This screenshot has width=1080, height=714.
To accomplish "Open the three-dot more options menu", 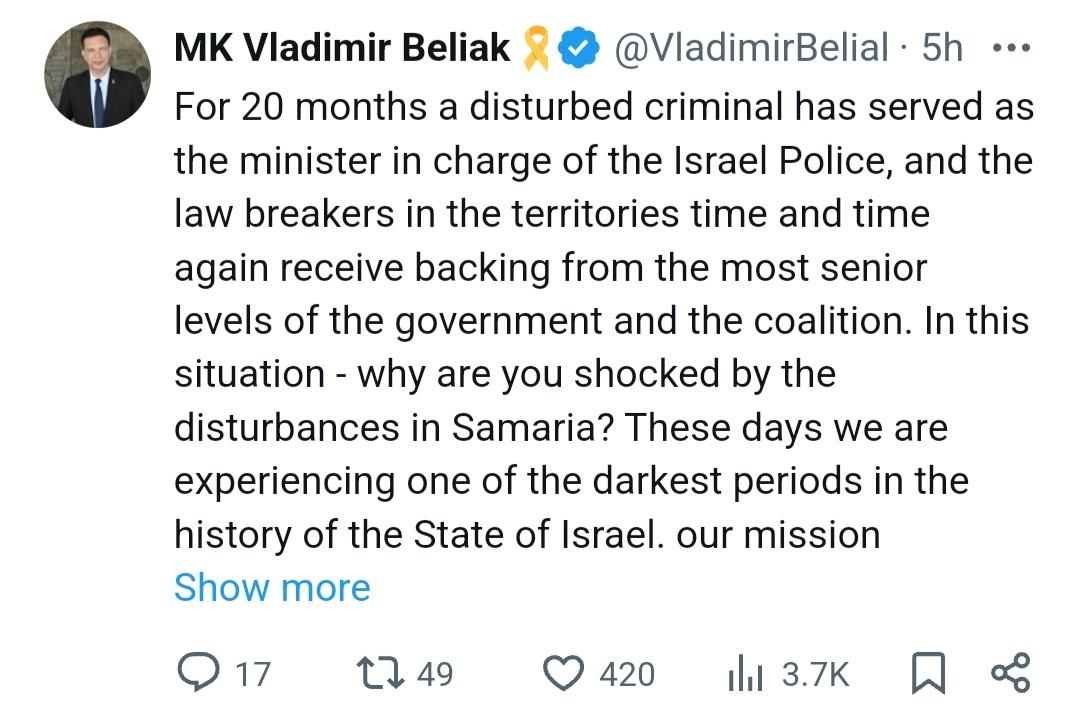I will [1010, 47].
